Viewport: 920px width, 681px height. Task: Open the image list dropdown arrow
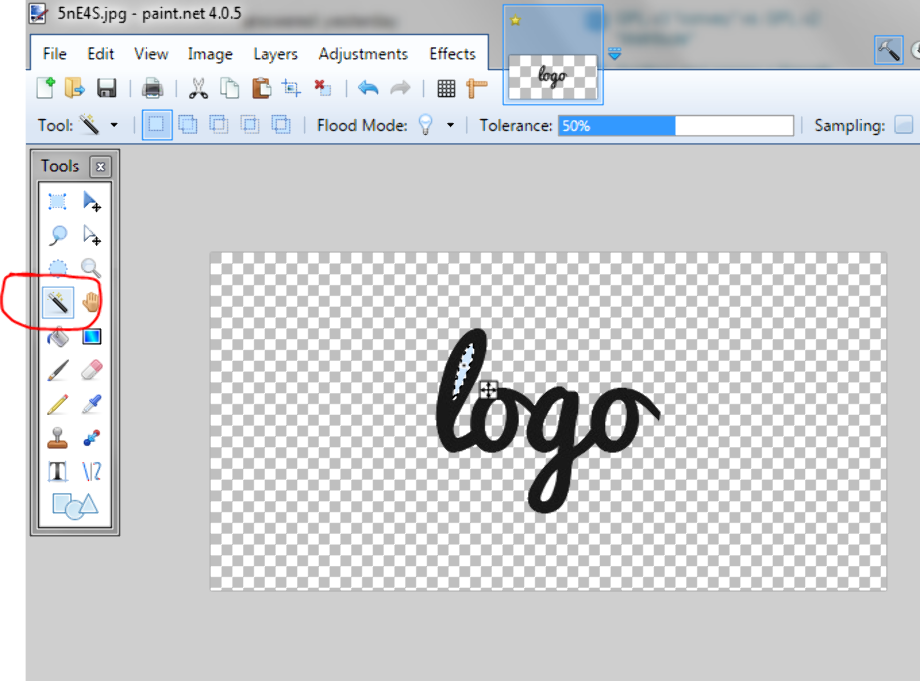click(x=615, y=54)
